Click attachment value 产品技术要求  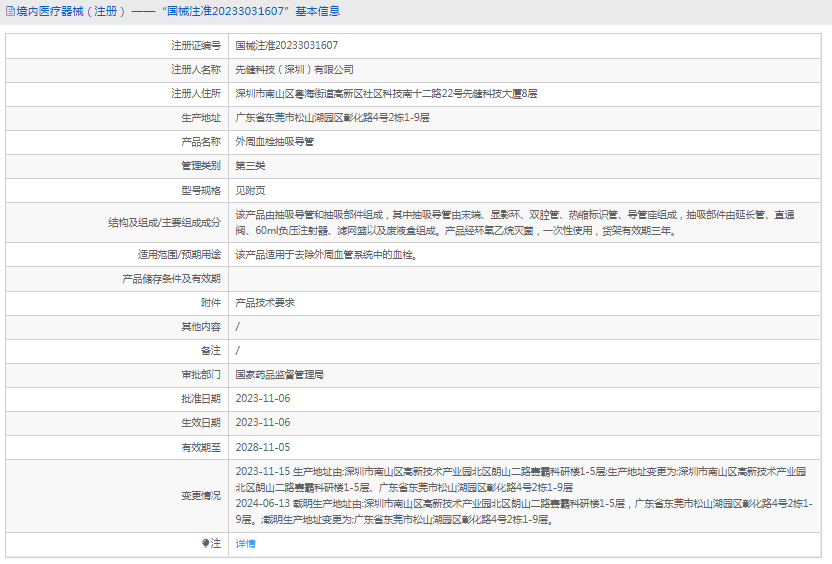point(265,302)
